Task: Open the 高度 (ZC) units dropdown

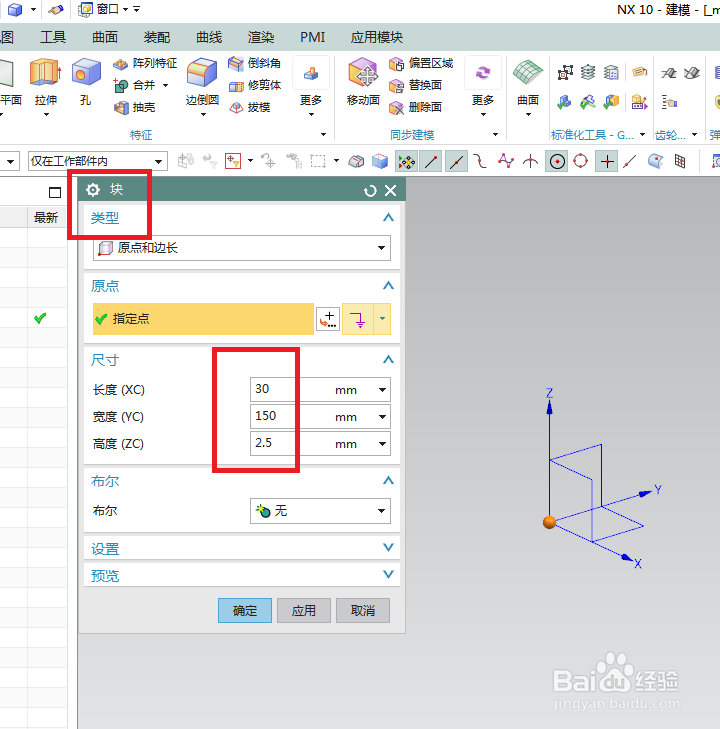Action: (x=382, y=444)
